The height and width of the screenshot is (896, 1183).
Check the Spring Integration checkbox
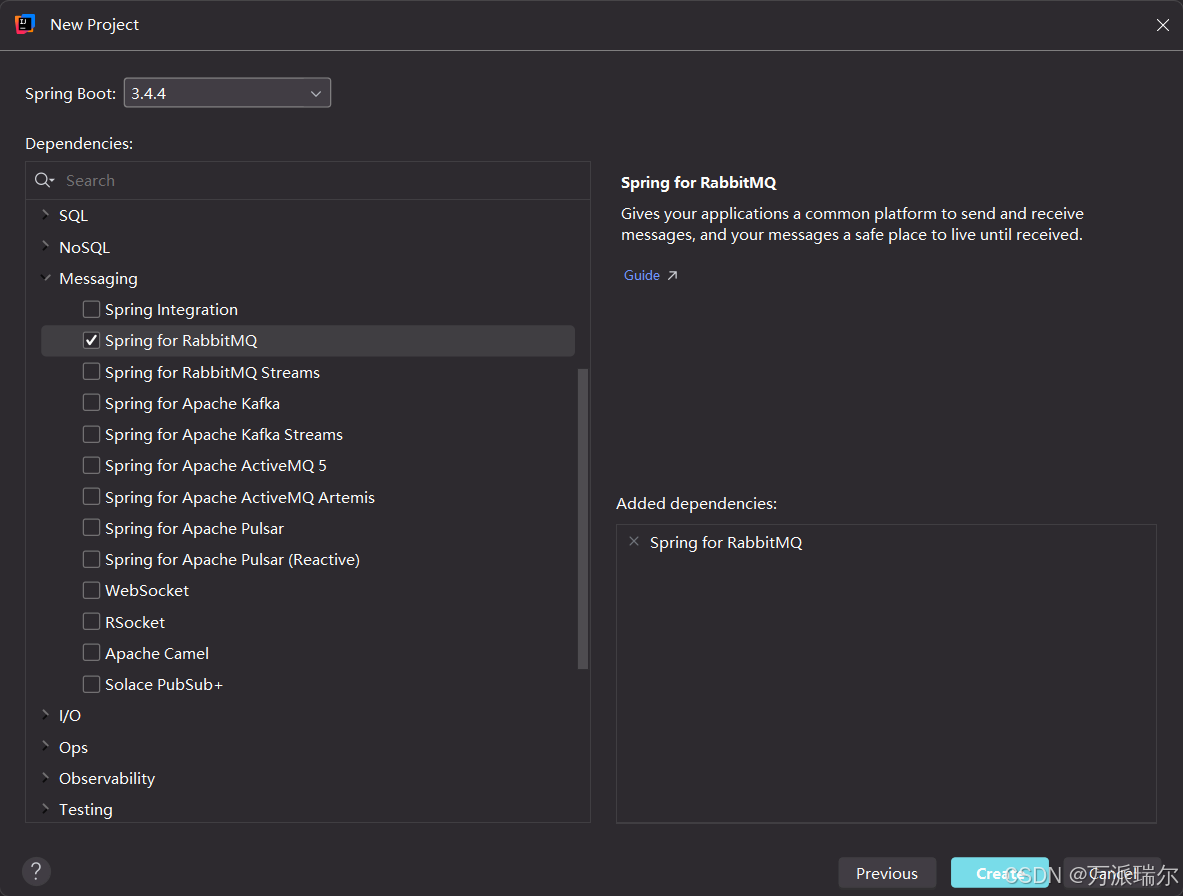click(91, 309)
